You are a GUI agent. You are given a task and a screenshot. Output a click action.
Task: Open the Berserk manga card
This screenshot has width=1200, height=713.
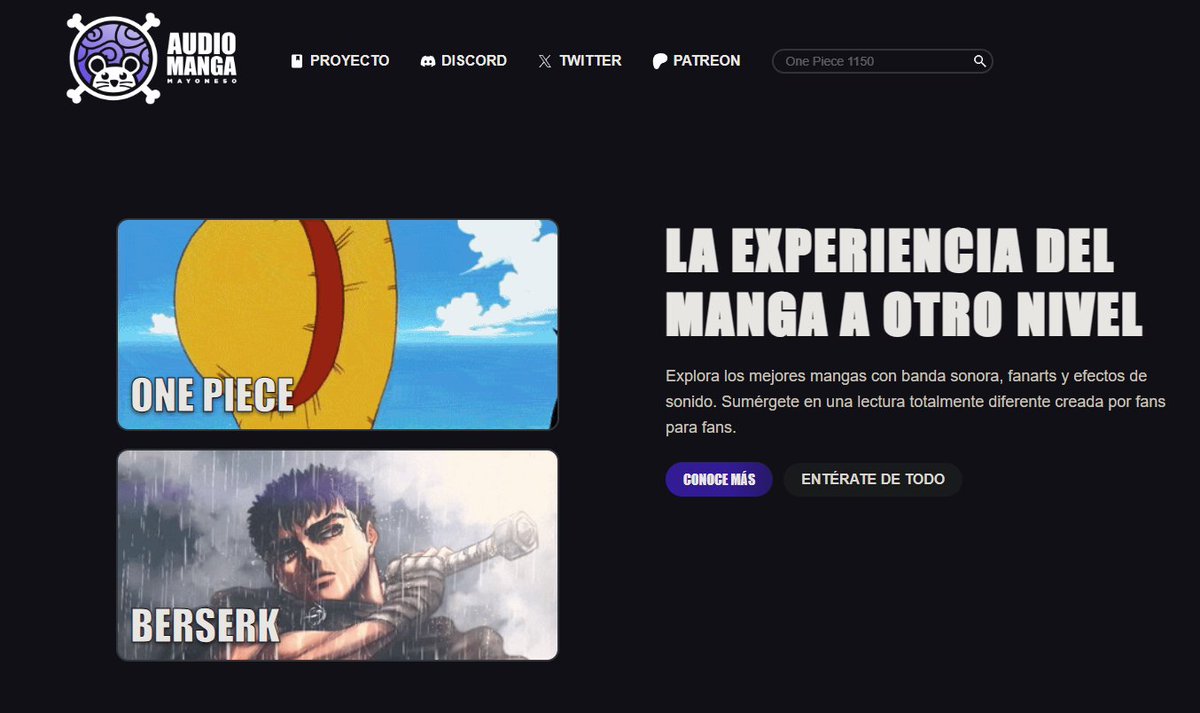click(337, 555)
